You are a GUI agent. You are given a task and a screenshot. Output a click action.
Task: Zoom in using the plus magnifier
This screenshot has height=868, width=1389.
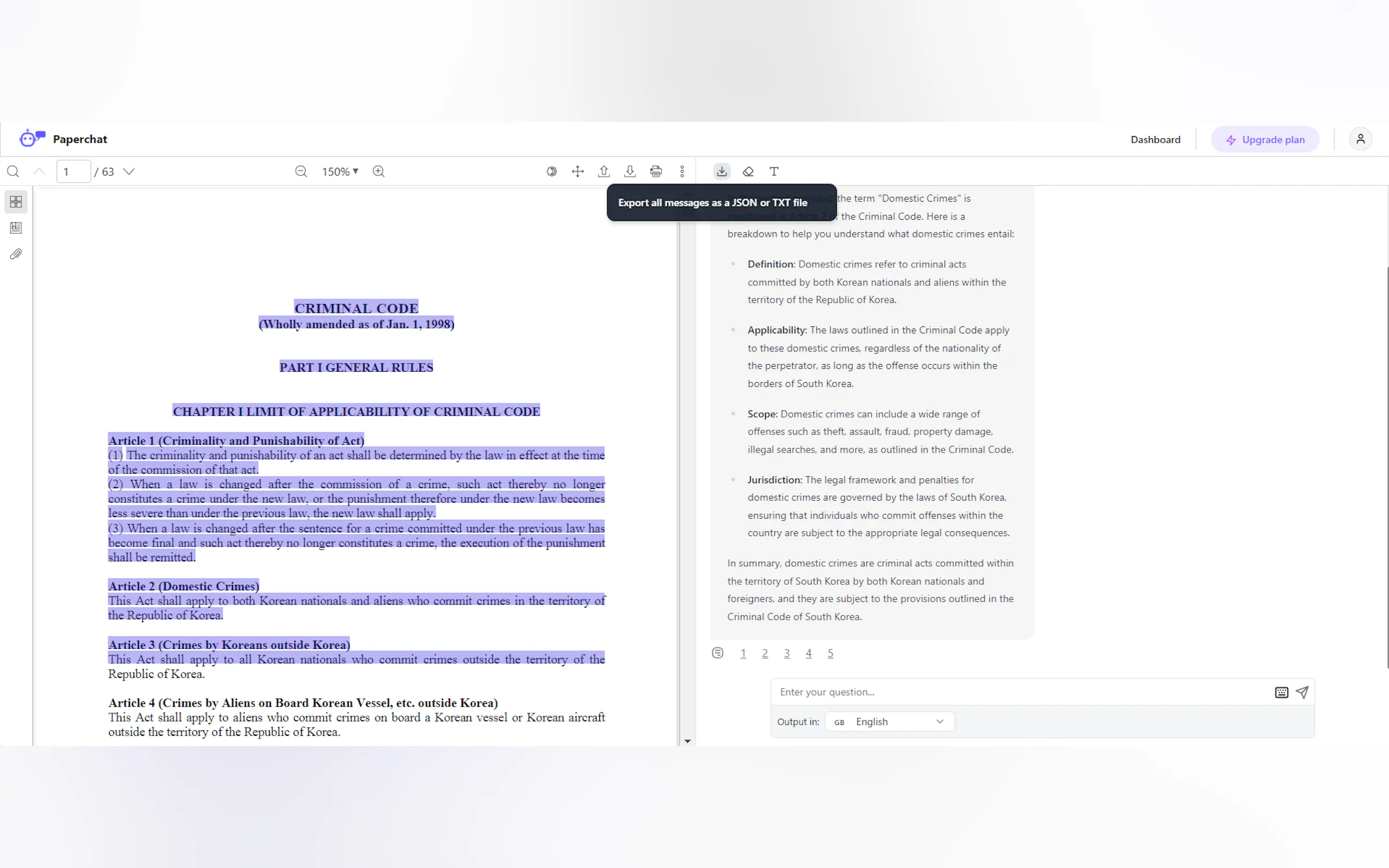378,171
